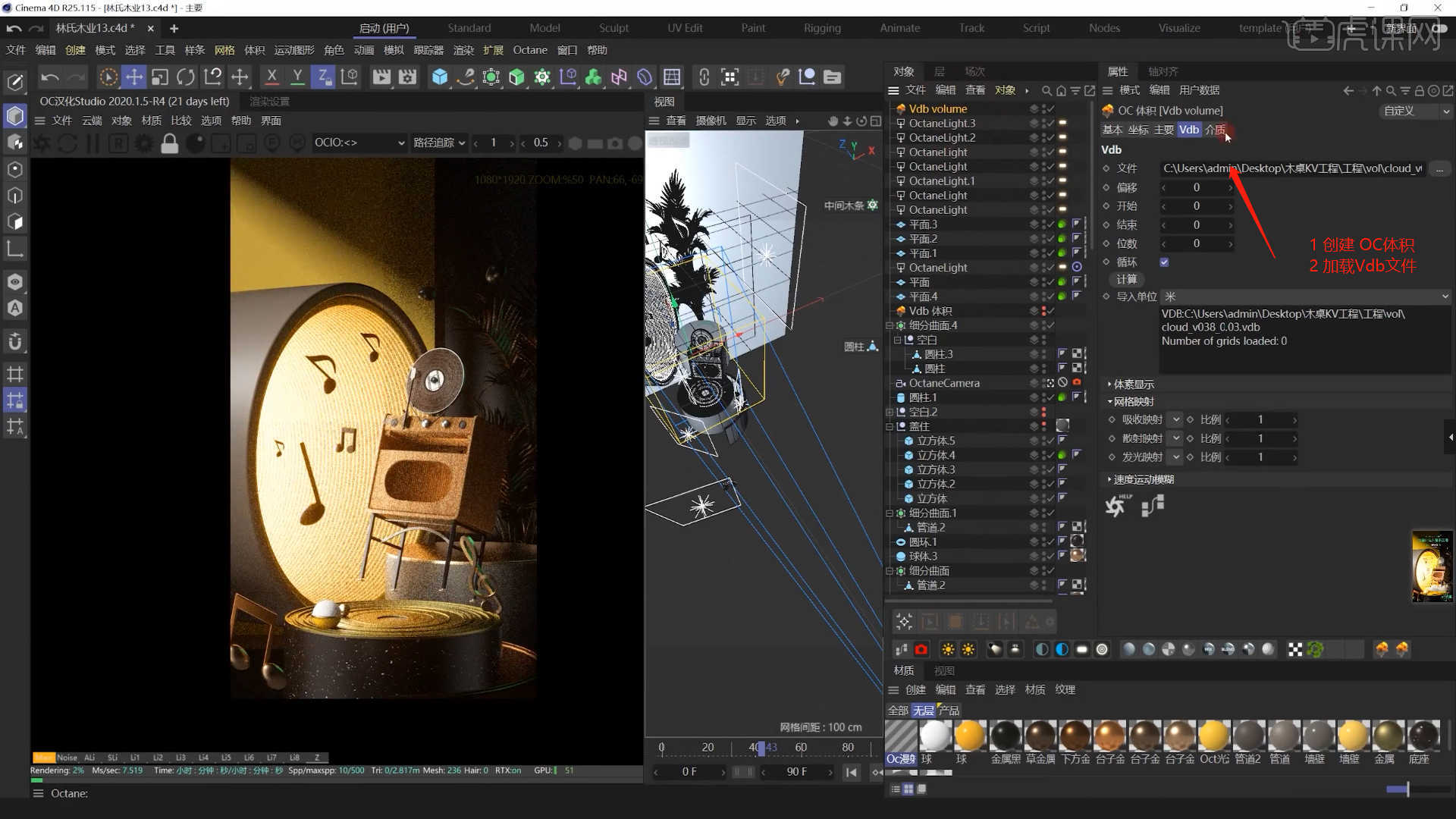Select the Move tool in the toolbar
Viewport: 1456px width, 819px height.
click(x=134, y=77)
